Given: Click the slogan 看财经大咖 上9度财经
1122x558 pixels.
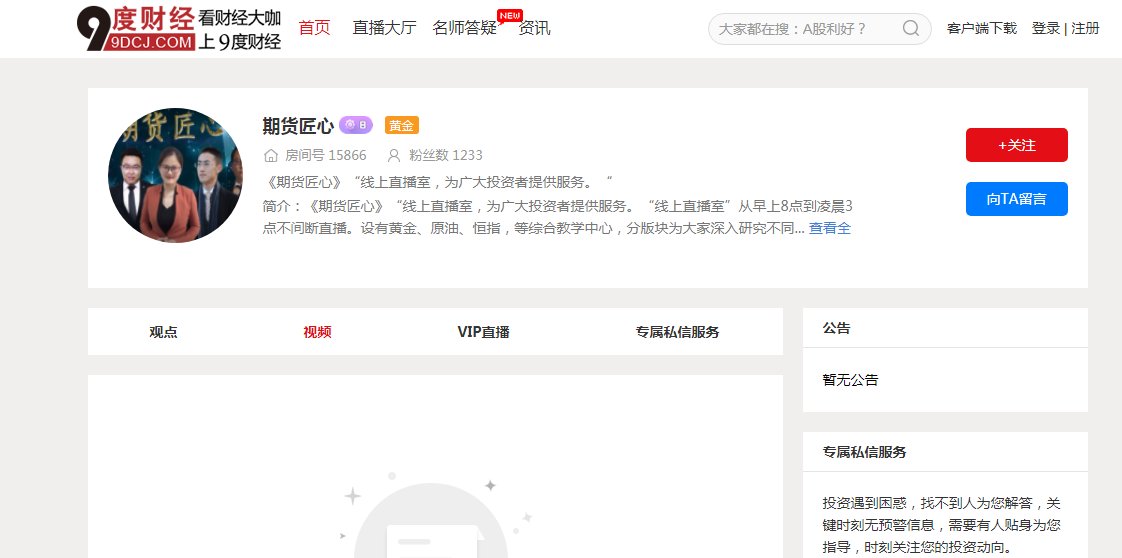Looking at the screenshot, I should (239, 30).
